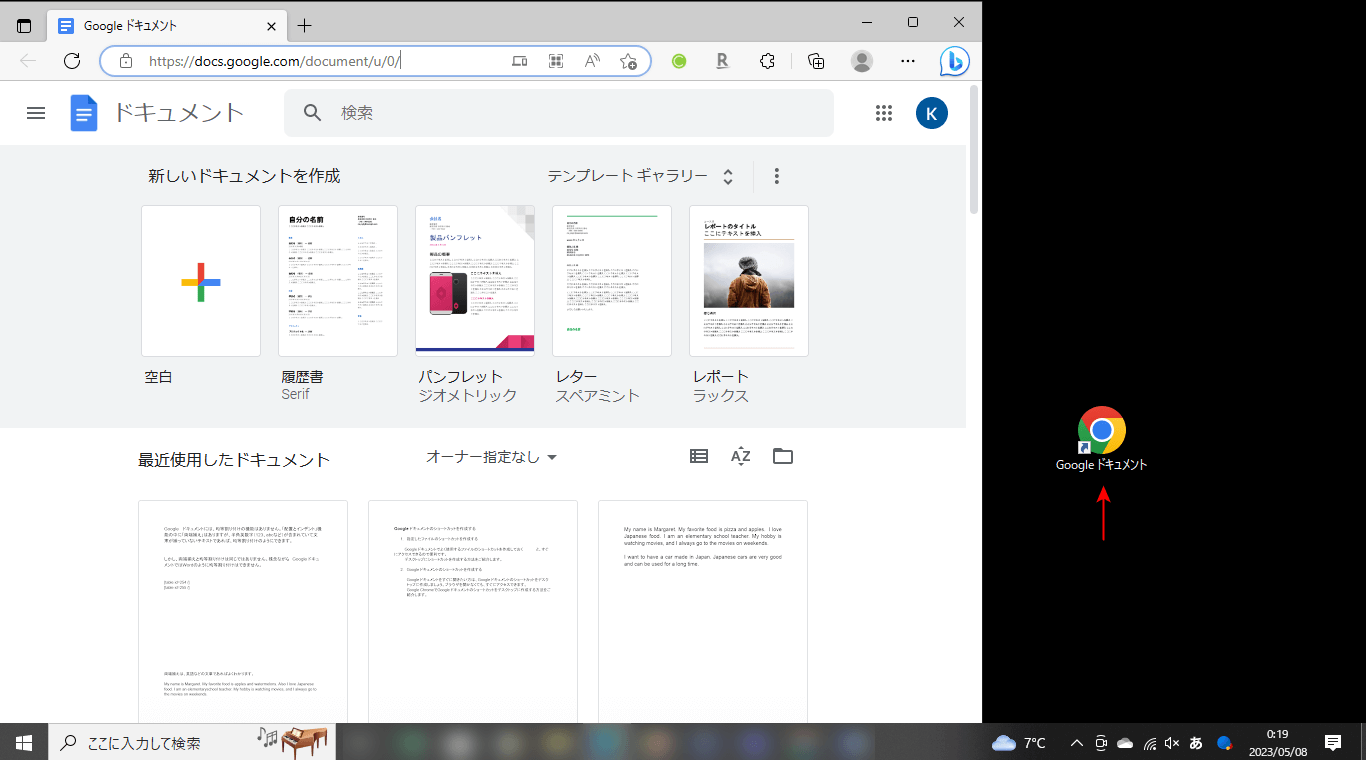This screenshot has height=760, width=1366.
Task: Open the notification center icon
Action: (1333, 743)
